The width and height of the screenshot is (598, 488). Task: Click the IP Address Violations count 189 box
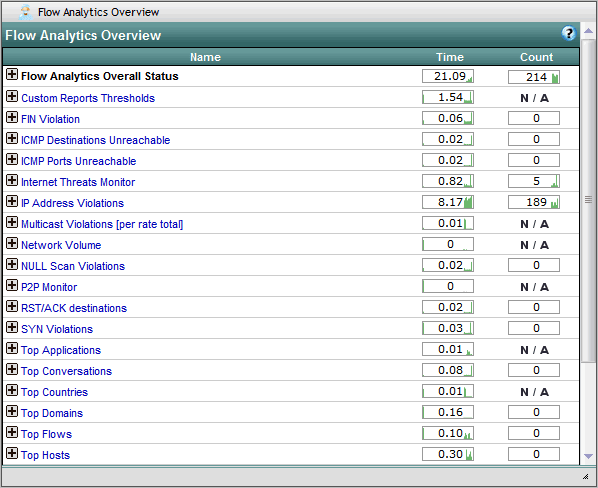click(534, 202)
